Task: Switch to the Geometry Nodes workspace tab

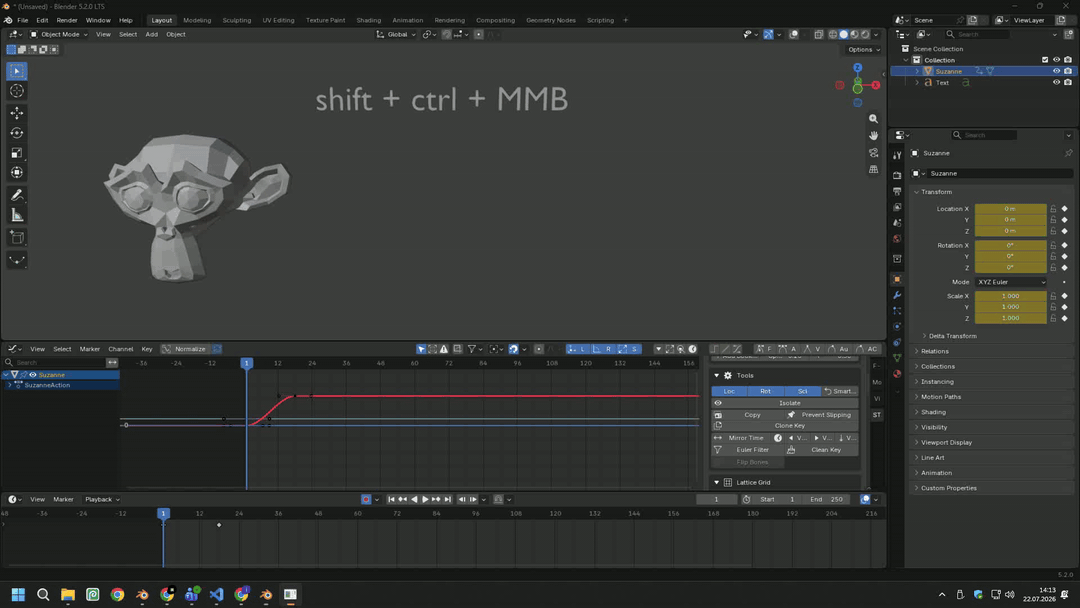Action: point(550,20)
